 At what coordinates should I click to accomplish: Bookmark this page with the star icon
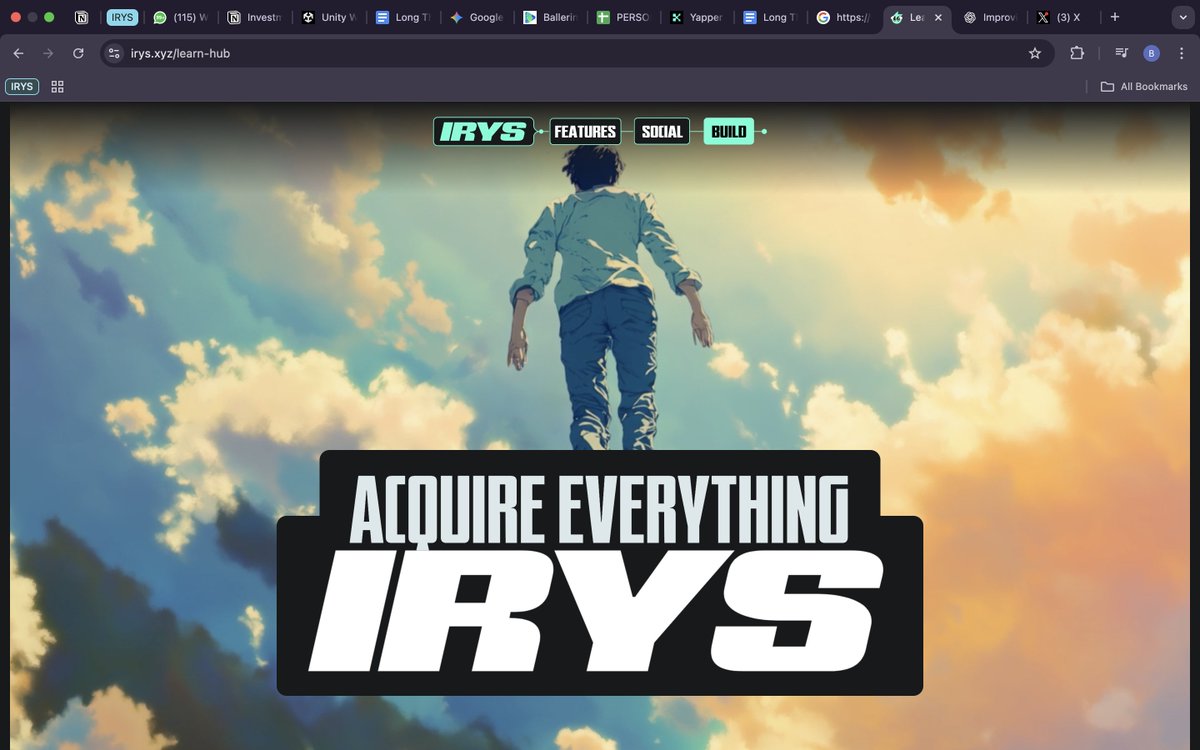click(1035, 53)
